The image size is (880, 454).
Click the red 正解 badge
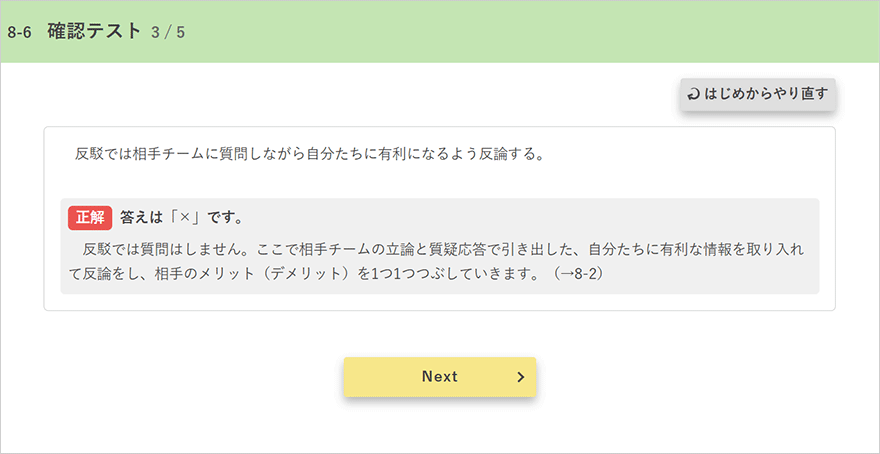click(90, 218)
